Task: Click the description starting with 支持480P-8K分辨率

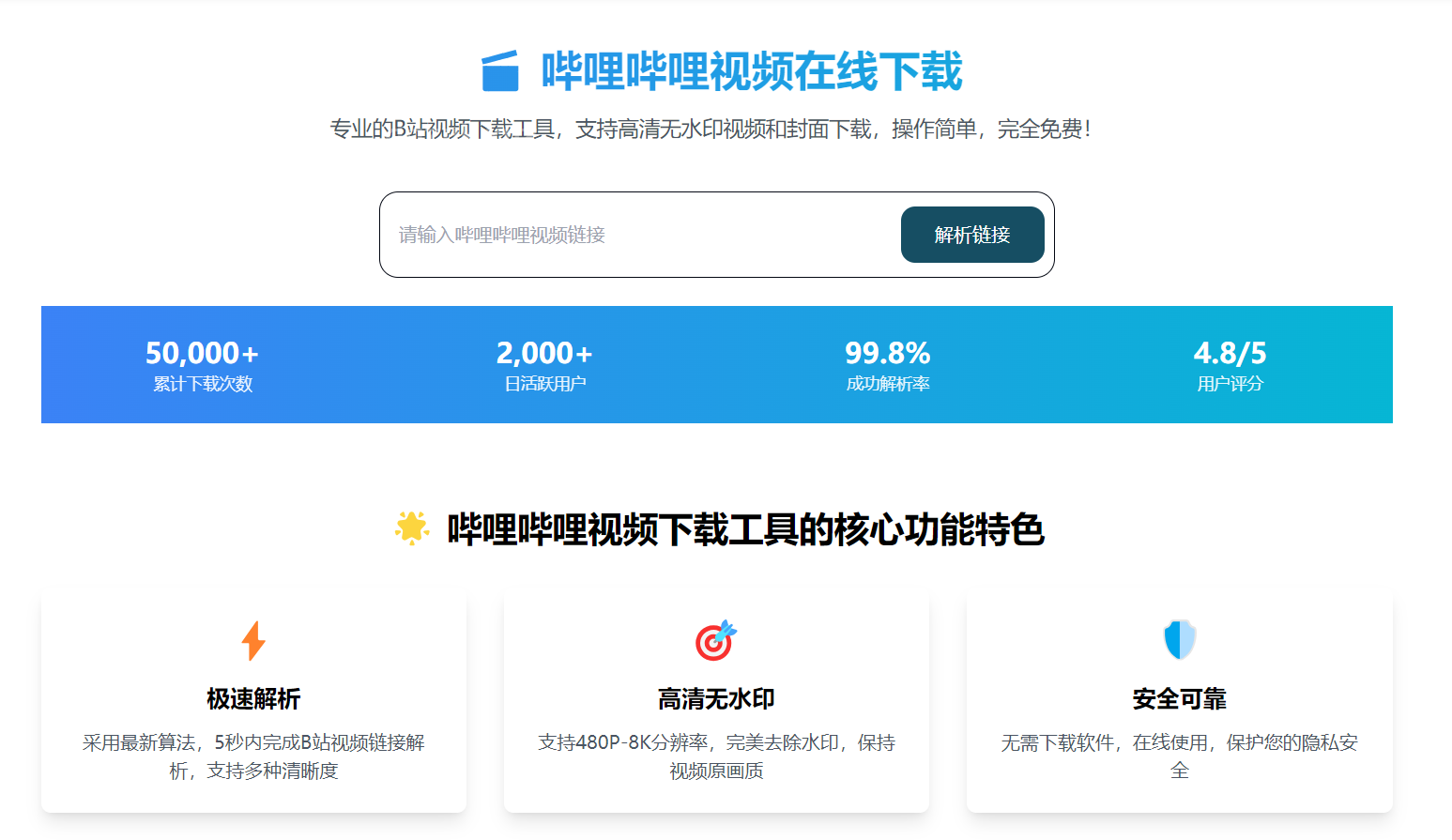Action: point(716,756)
